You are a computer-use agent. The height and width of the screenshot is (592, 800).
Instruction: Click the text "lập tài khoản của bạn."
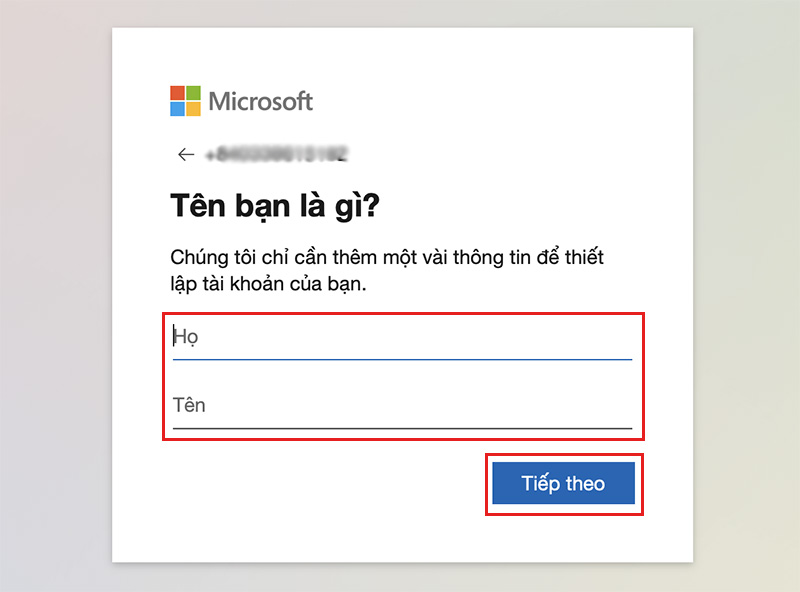[268, 284]
